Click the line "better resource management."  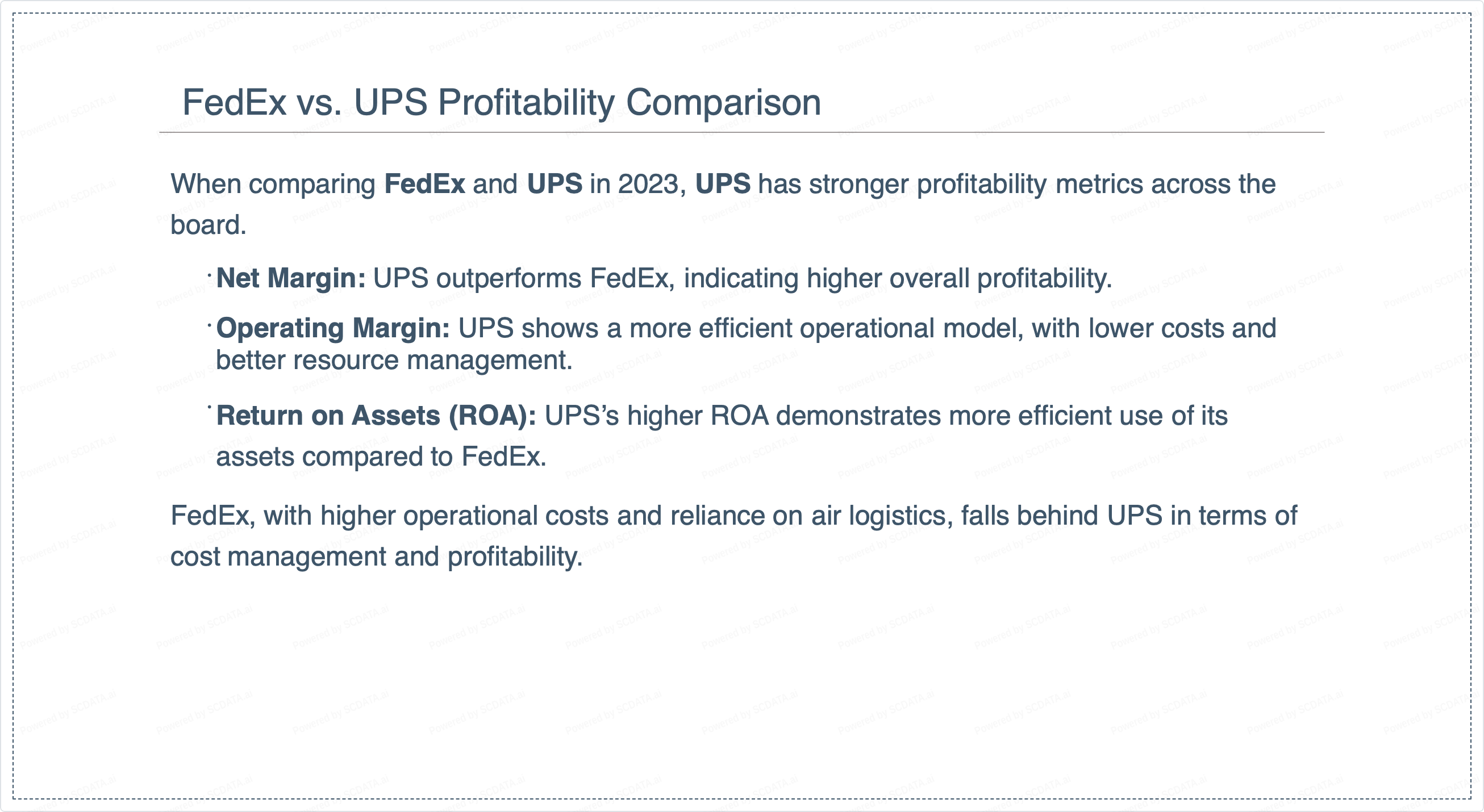(394, 361)
